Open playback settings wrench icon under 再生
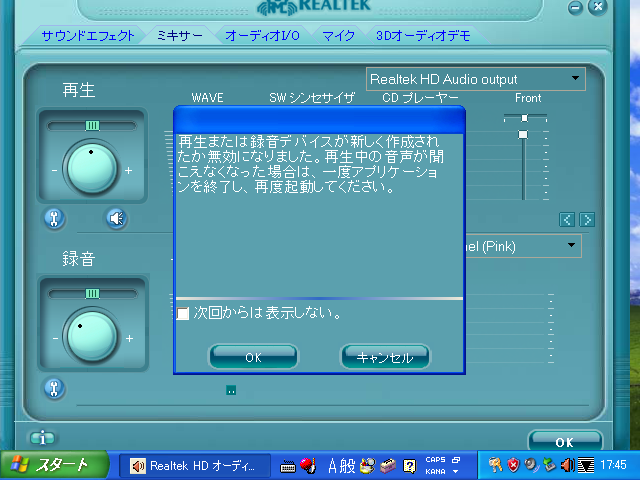The image size is (640, 480). tap(54, 218)
